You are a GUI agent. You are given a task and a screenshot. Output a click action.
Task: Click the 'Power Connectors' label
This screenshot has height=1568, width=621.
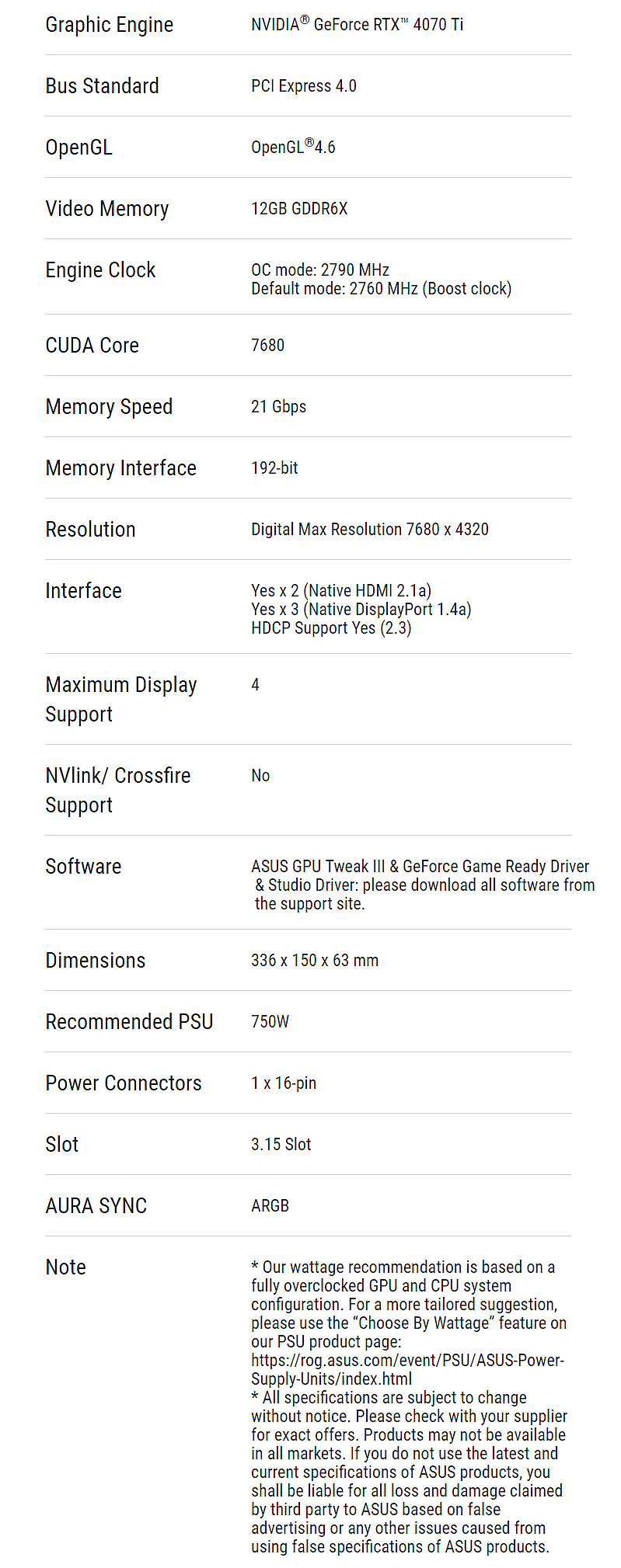tap(124, 1083)
